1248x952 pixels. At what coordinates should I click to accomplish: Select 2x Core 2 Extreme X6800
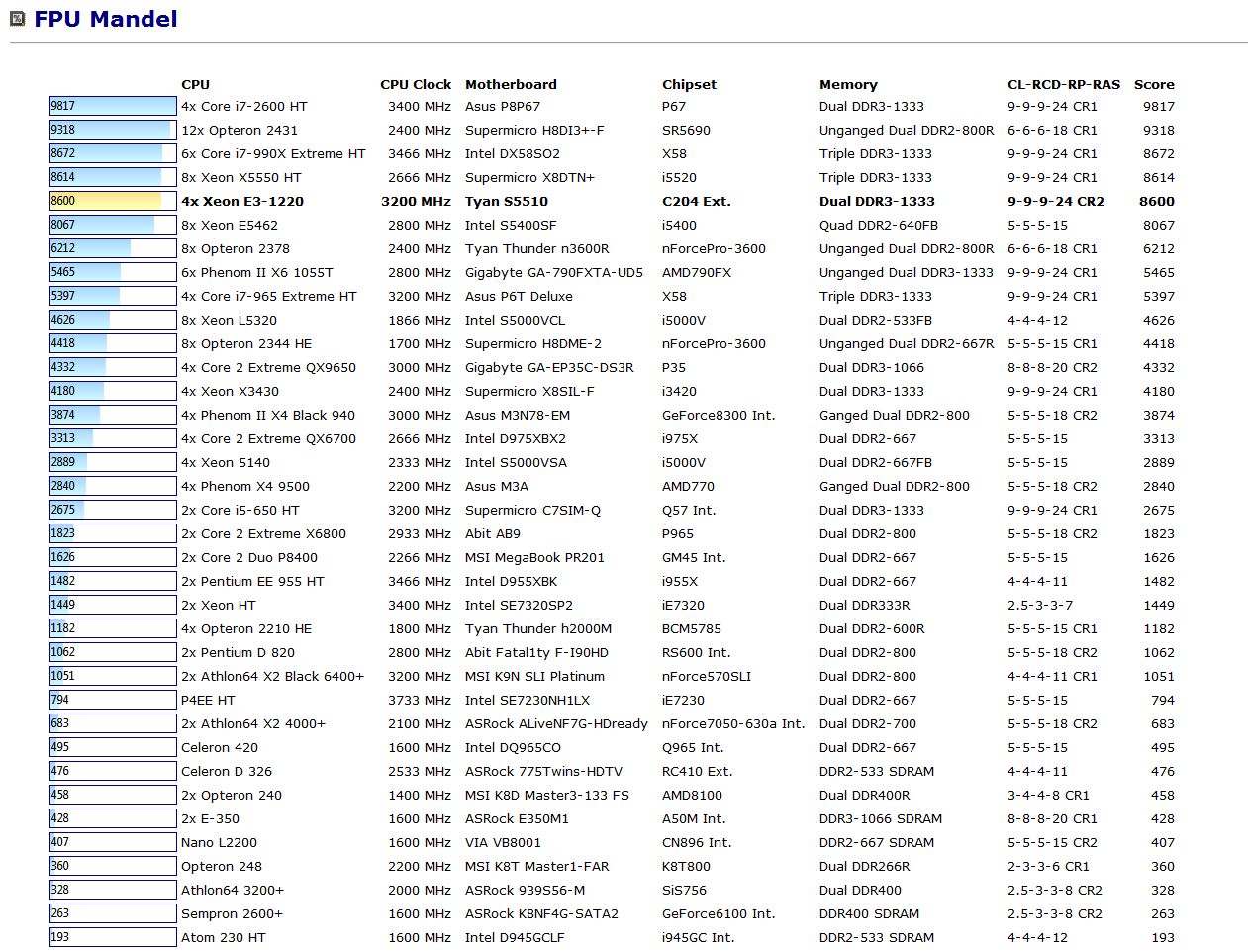point(263,534)
